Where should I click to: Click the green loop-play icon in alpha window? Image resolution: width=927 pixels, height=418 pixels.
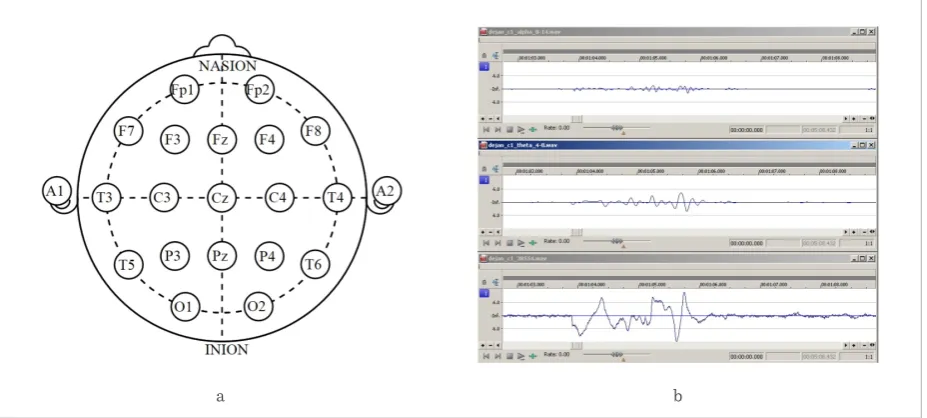533,129
